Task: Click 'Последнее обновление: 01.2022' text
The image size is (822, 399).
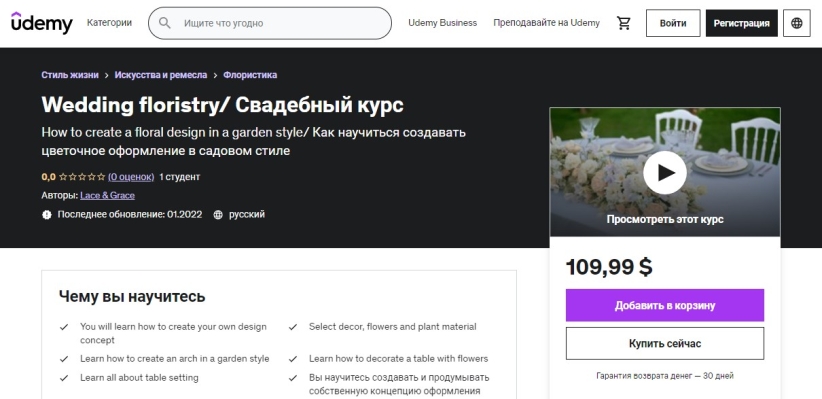Action: (129, 214)
